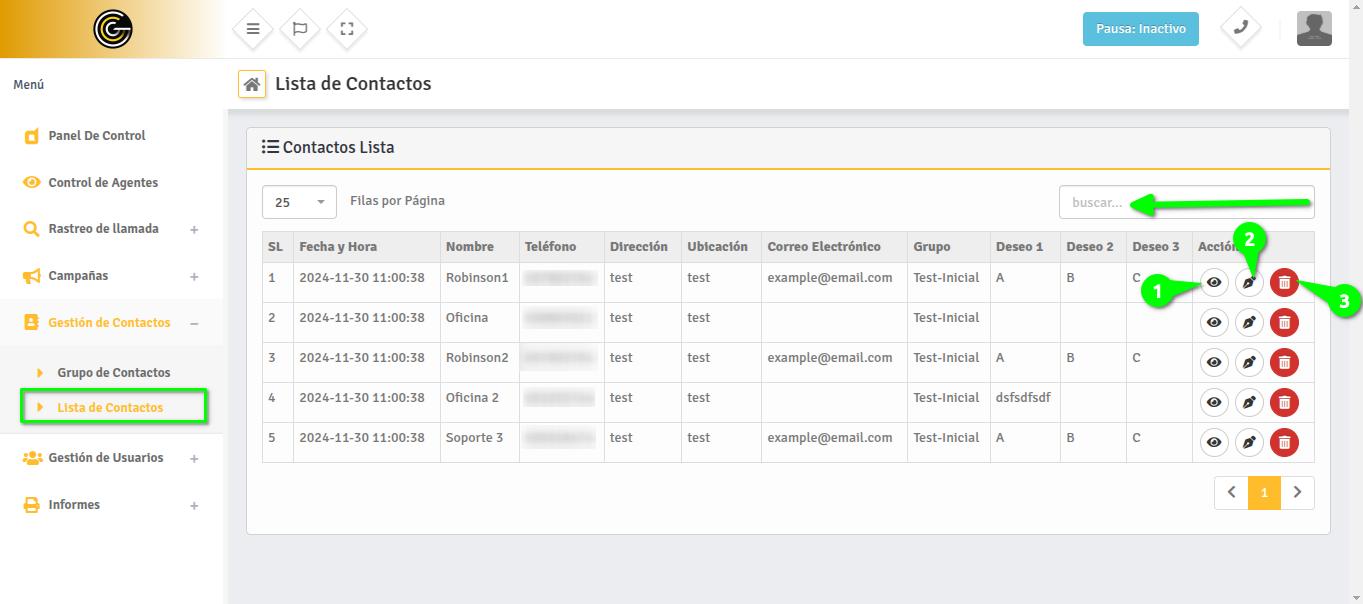Click the phone dialer icon

[x=1240, y=28]
